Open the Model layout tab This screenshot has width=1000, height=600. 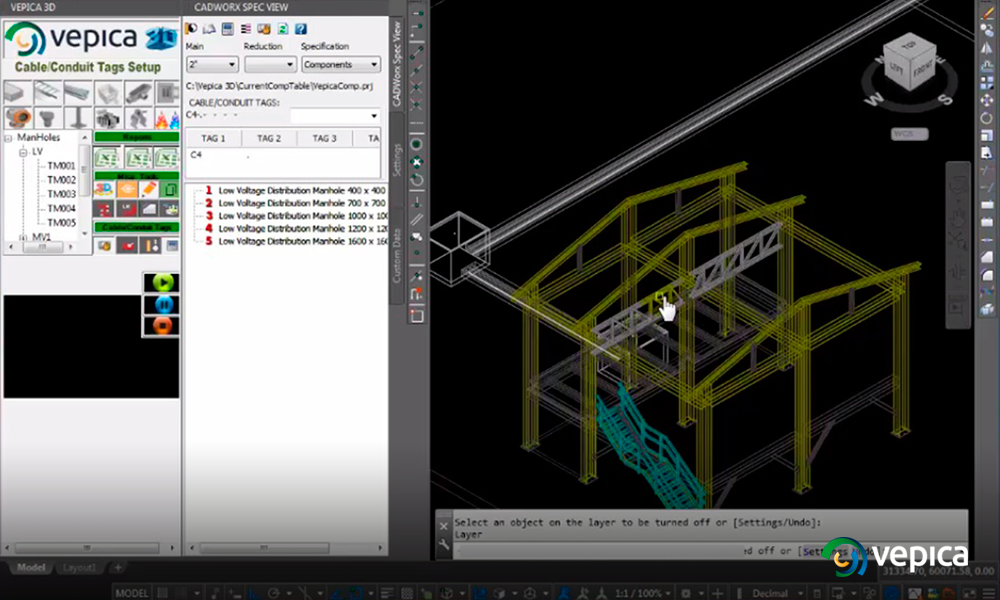(31, 567)
